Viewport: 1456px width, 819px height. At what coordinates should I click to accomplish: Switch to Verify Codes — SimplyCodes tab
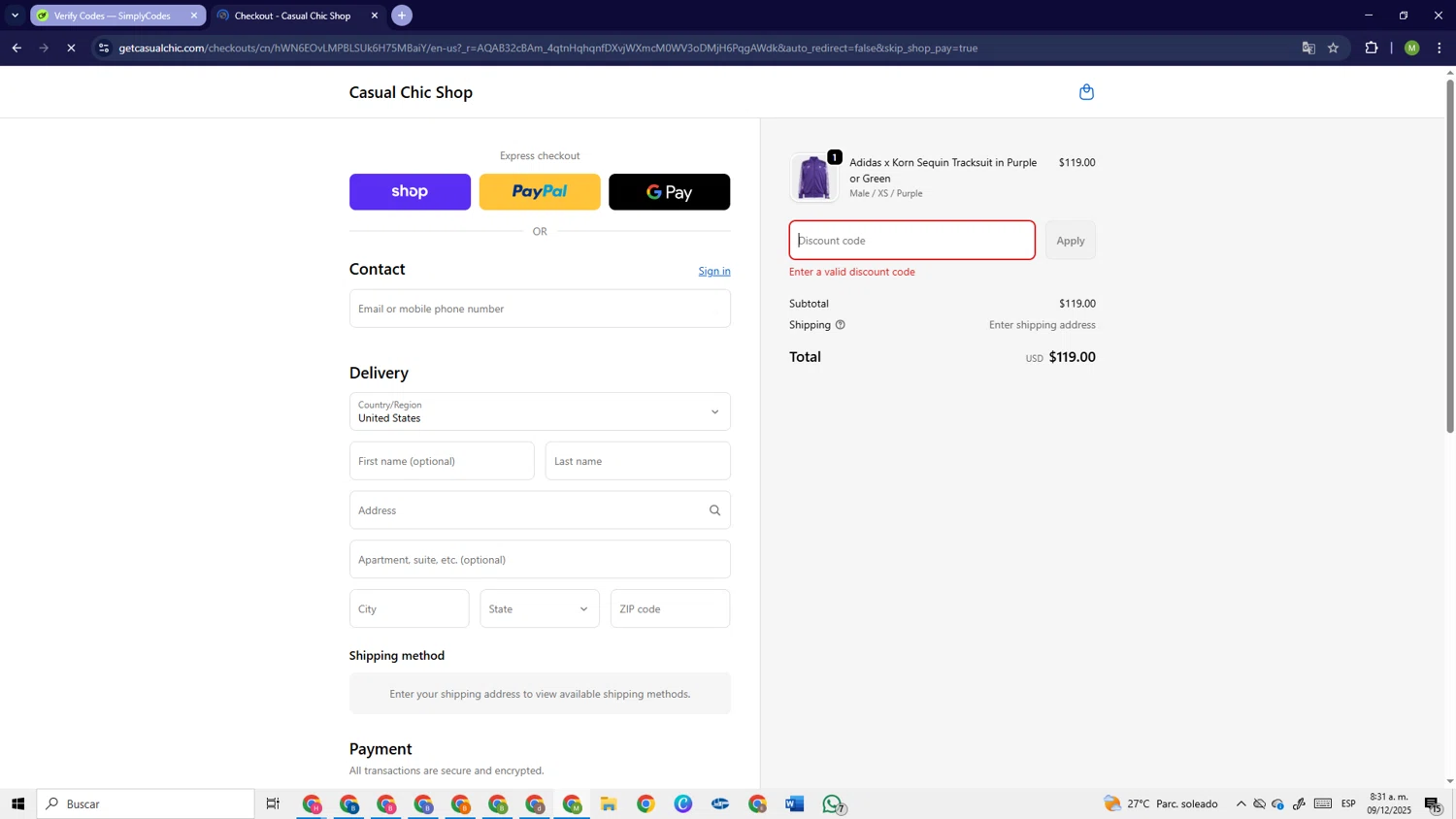112,16
